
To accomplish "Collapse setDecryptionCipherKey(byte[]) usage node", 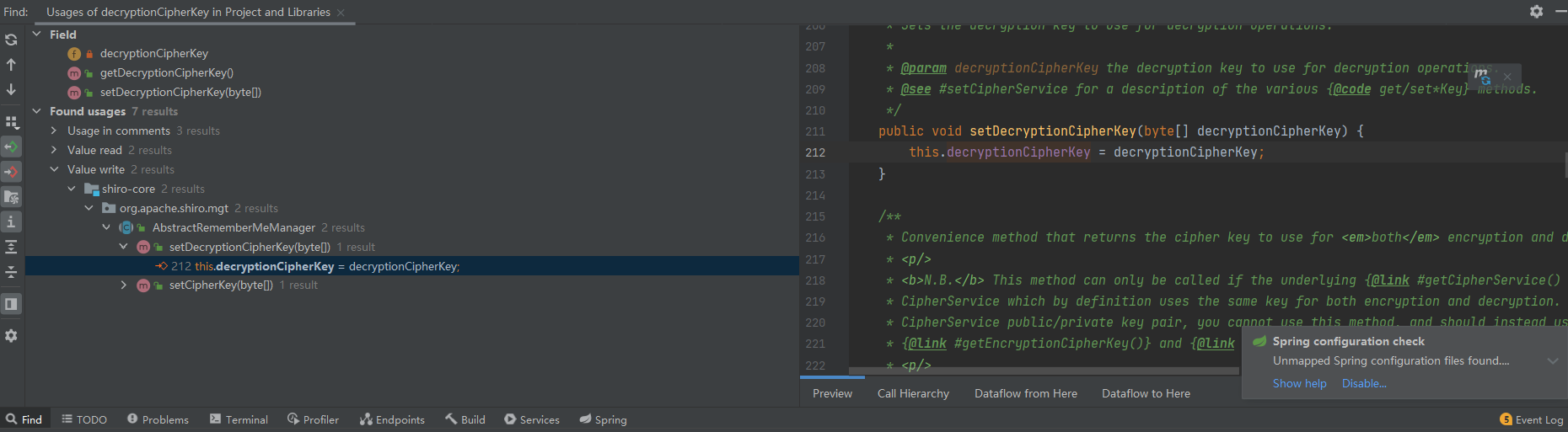I will click(x=123, y=246).
